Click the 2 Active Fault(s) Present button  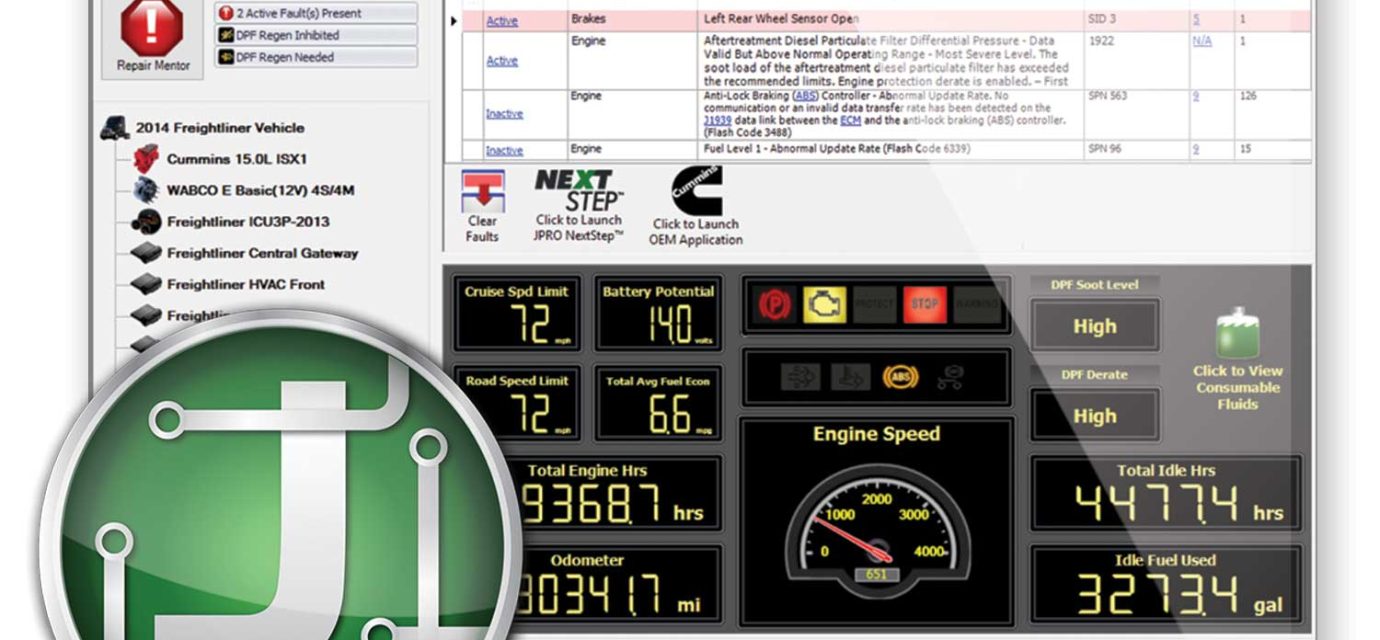click(316, 13)
